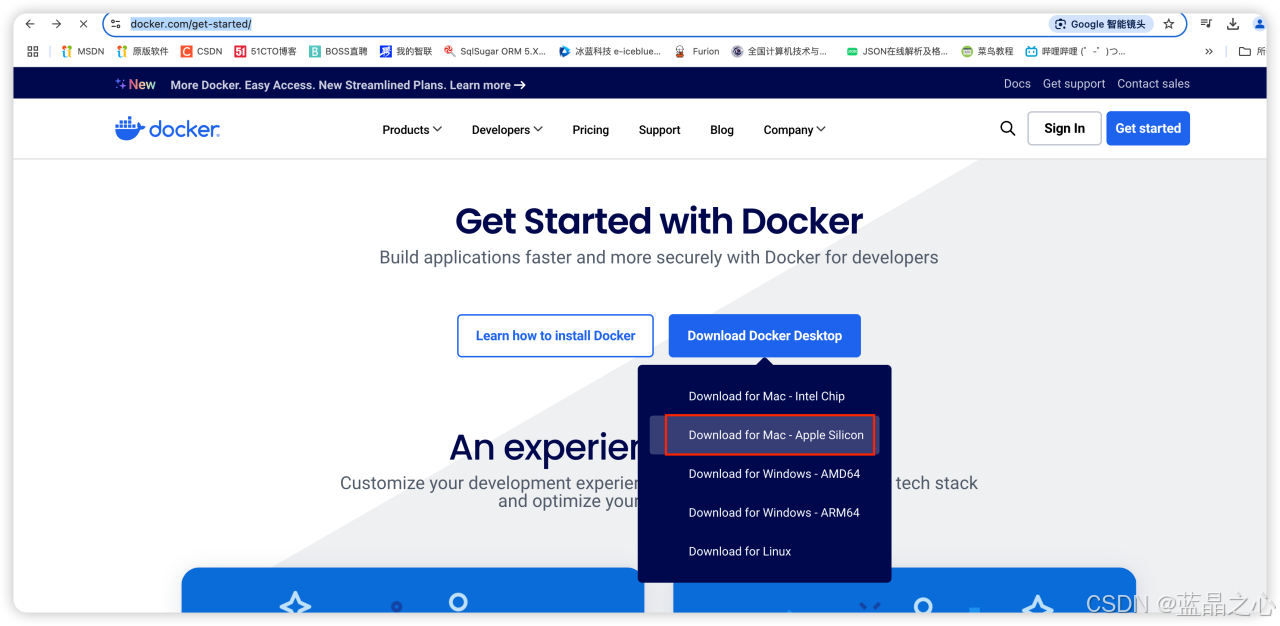Viewport: 1280px width, 626px height.
Task: Open the Pricing menu item
Action: pyautogui.click(x=590, y=130)
